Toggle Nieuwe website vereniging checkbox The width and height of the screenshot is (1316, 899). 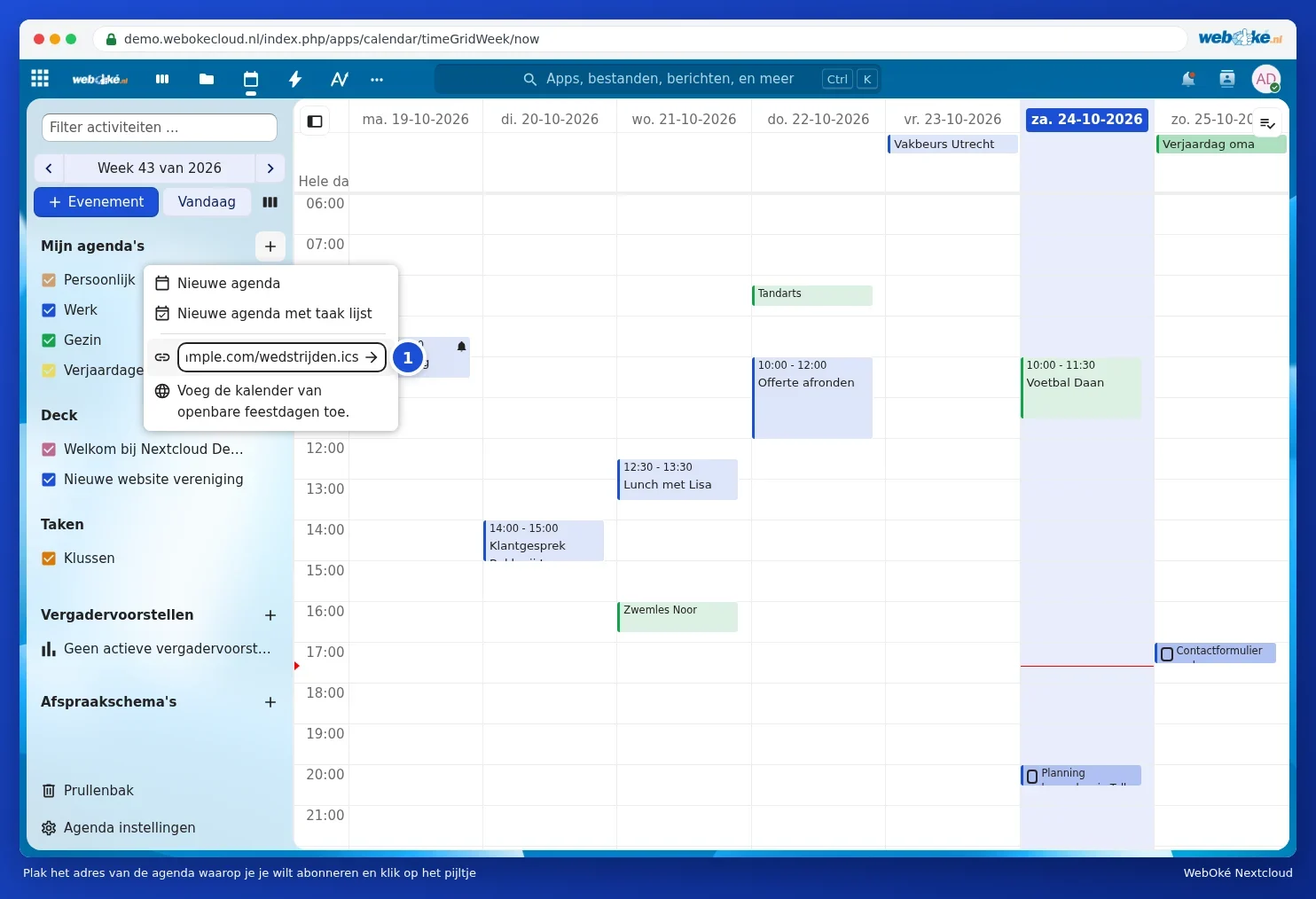(49, 480)
